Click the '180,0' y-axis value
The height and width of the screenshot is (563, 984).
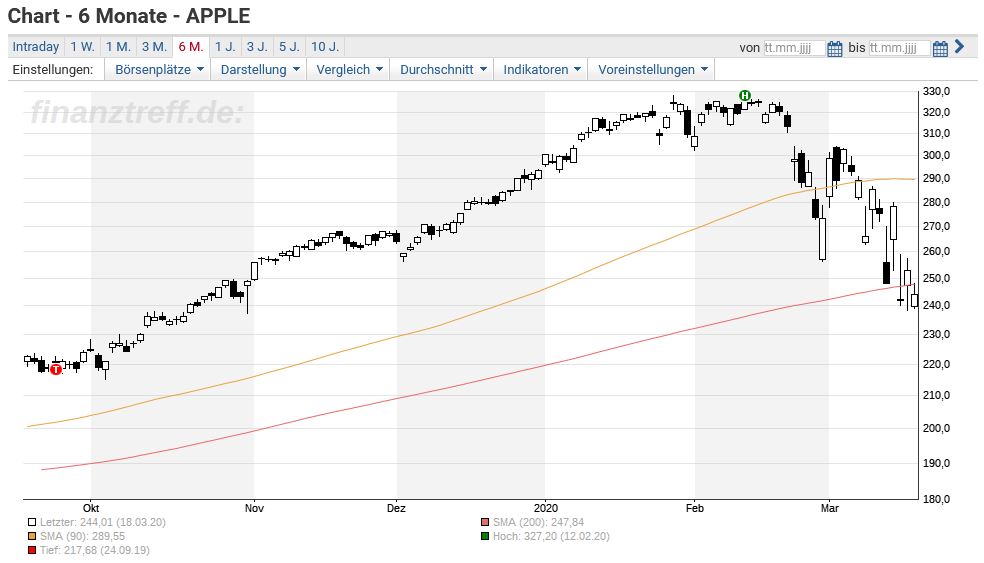click(936, 499)
